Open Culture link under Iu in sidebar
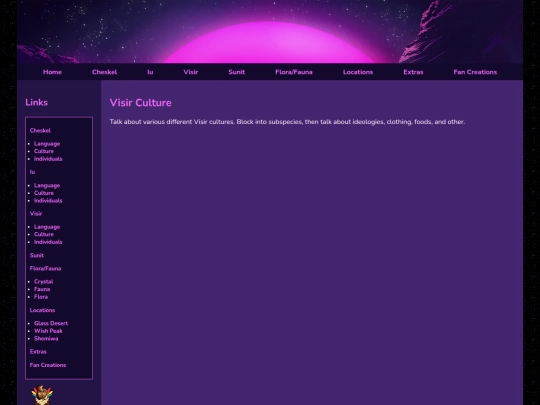 pos(44,193)
